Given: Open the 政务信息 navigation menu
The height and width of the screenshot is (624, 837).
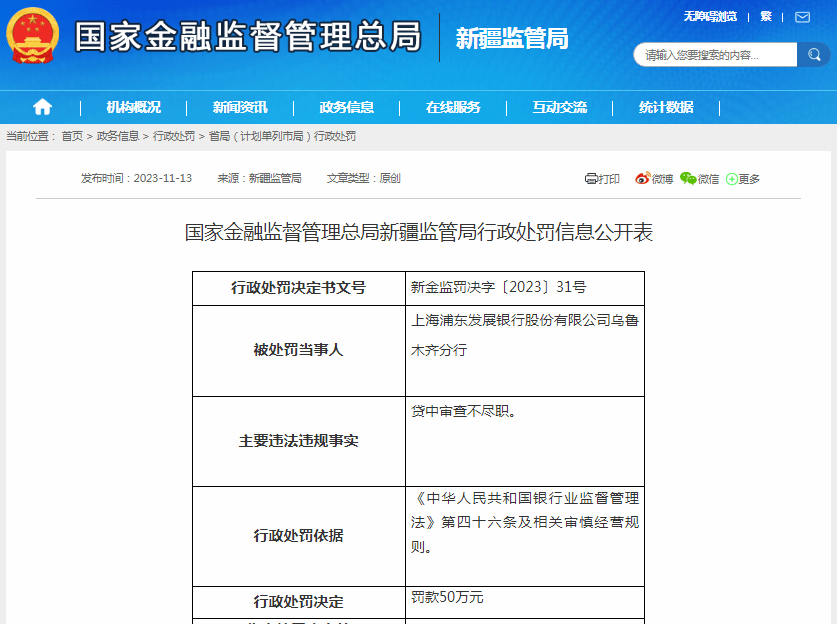Looking at the screenshot, I should click(346, 107).
